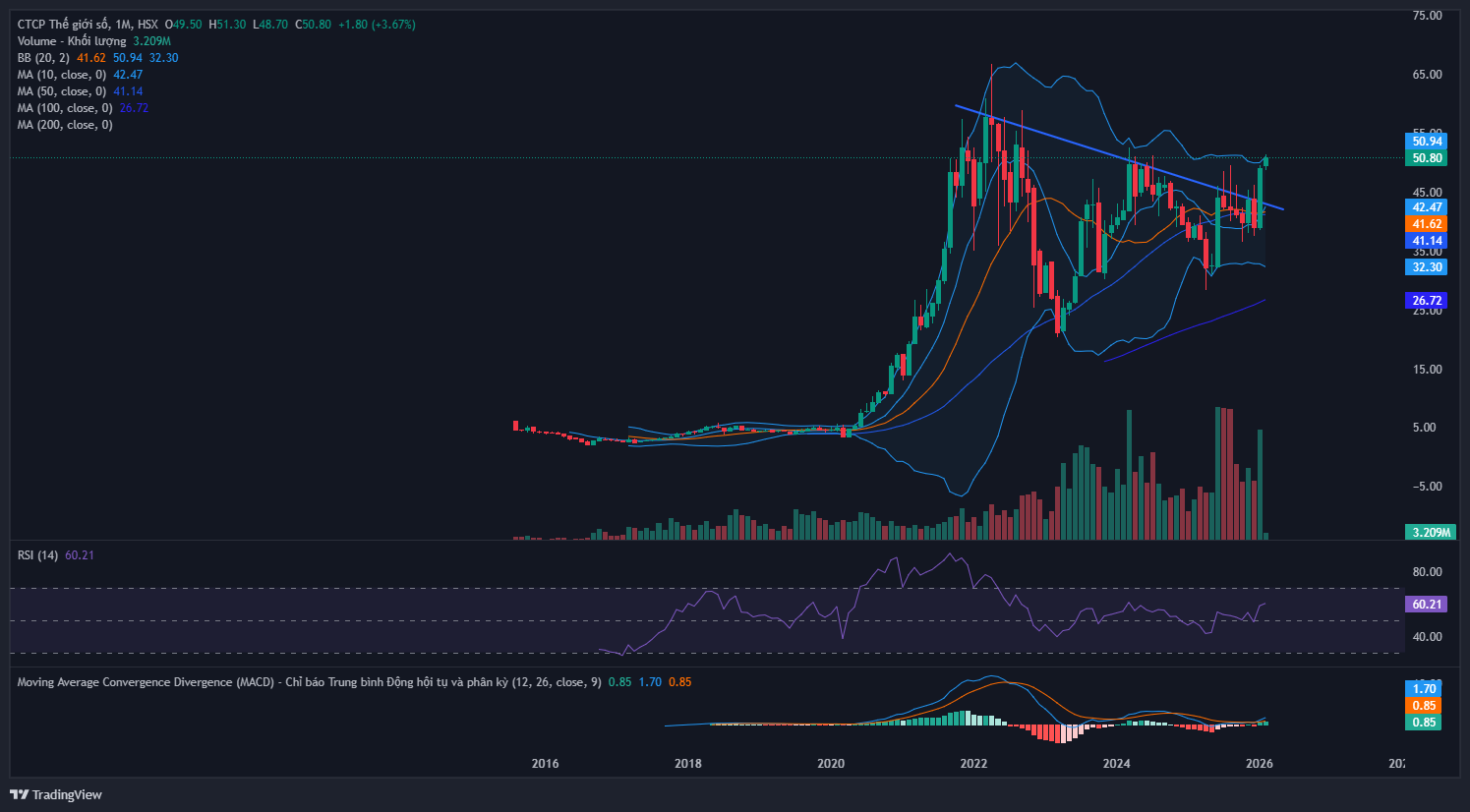
Task: Click the green "3.209M" volume axis tag
Action: 1432,533
